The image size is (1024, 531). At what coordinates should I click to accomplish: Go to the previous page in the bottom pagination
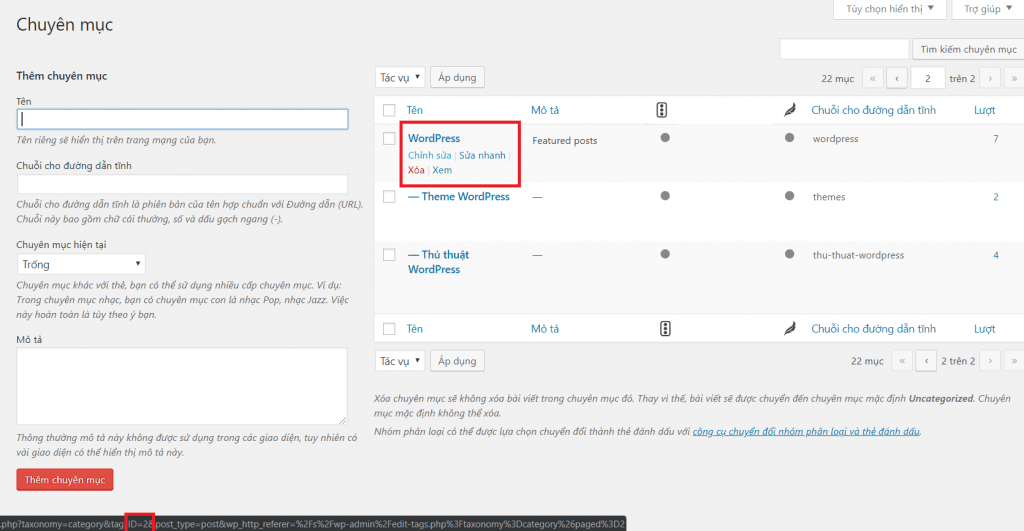pyautogui.click(x=926, y=361)
